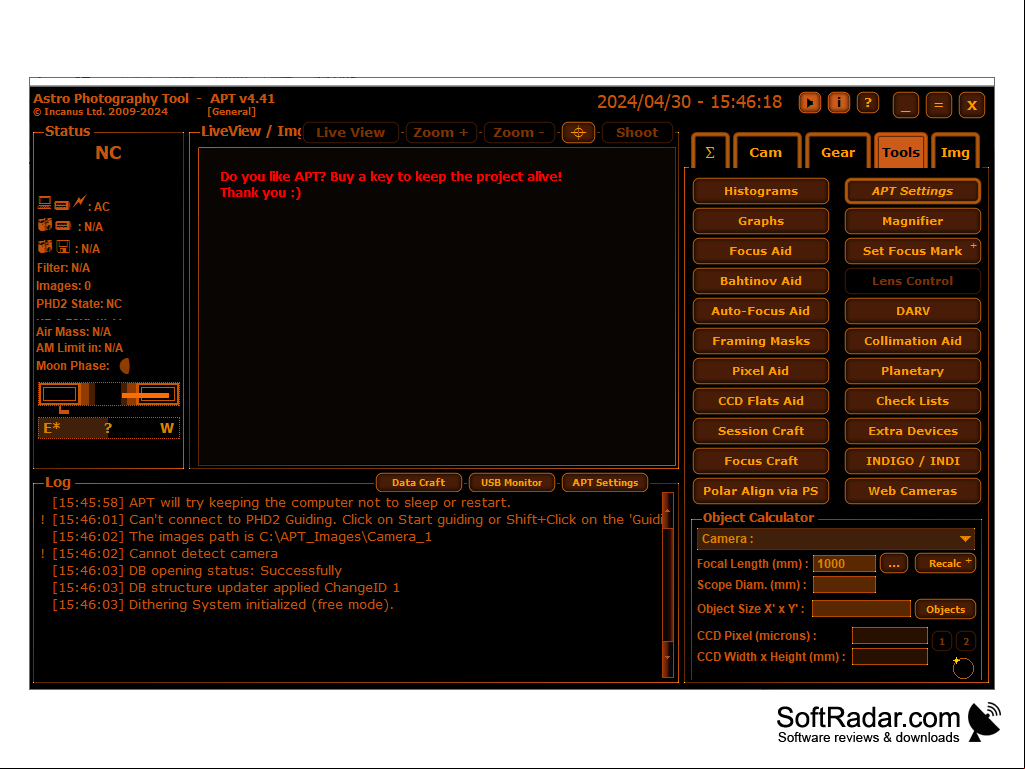The height and width of the screenshot is (769, 1025).
Task: Open the Objects list button
Action: (945, 609)
